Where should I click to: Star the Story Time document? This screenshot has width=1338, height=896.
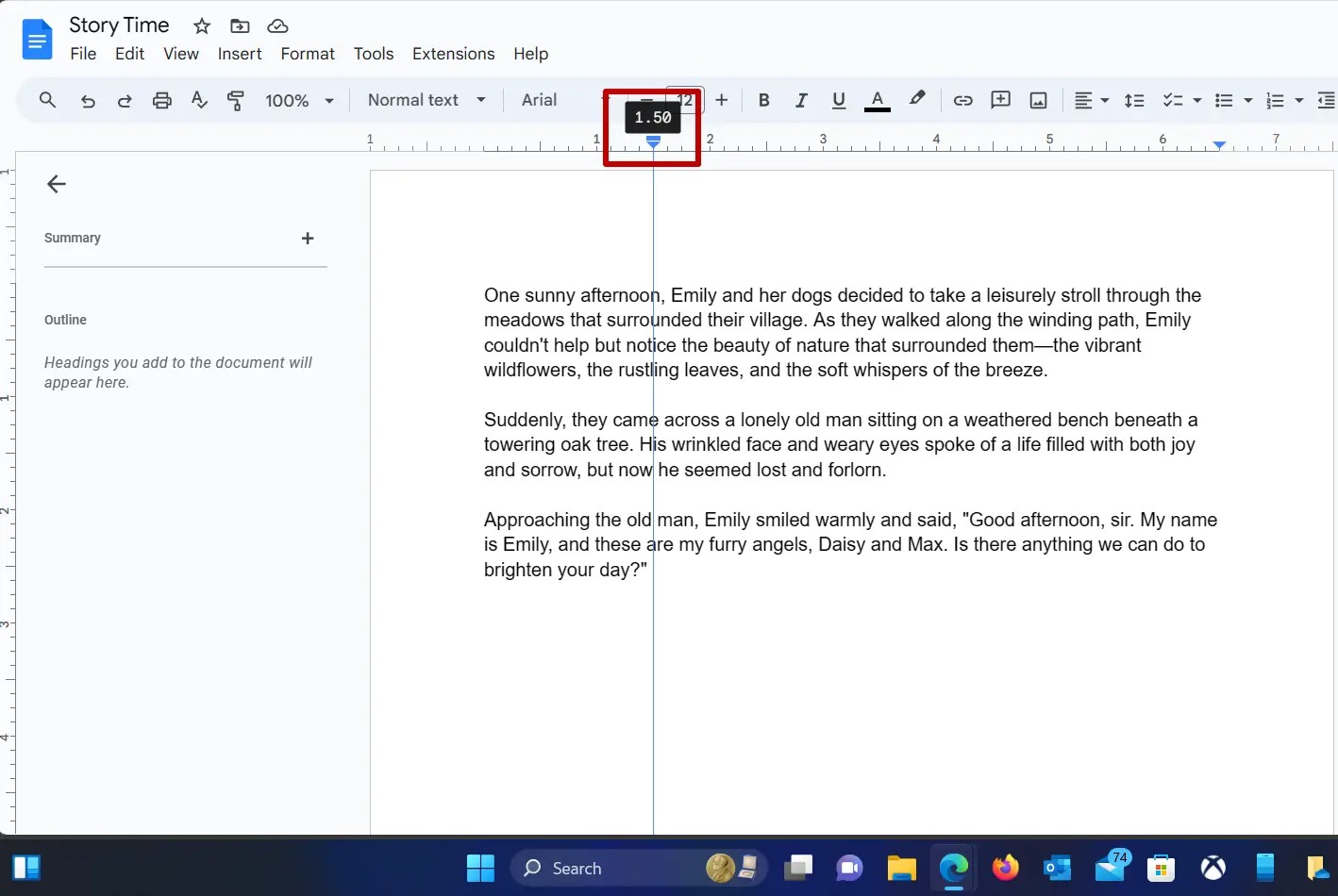(200, 25)
